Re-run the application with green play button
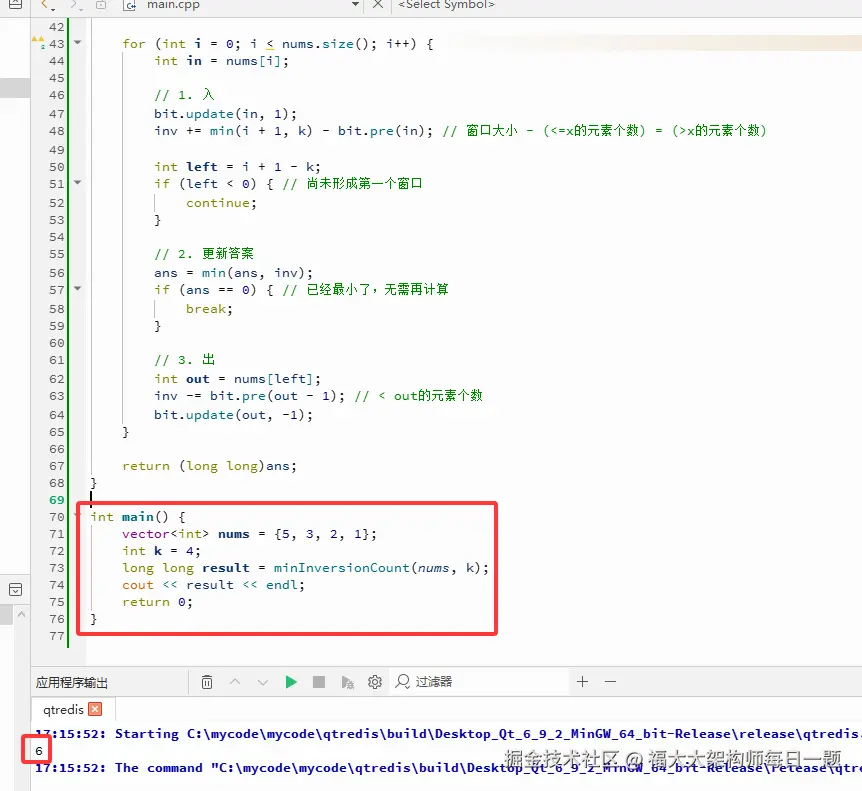Image resolution: width=862 pixels, height=791 pixels. click(291, 682)
